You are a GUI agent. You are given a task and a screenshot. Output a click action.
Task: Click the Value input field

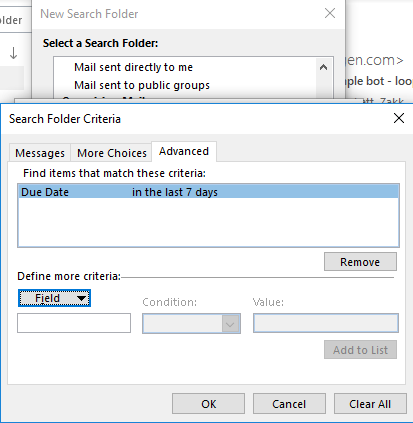[326, 323]
